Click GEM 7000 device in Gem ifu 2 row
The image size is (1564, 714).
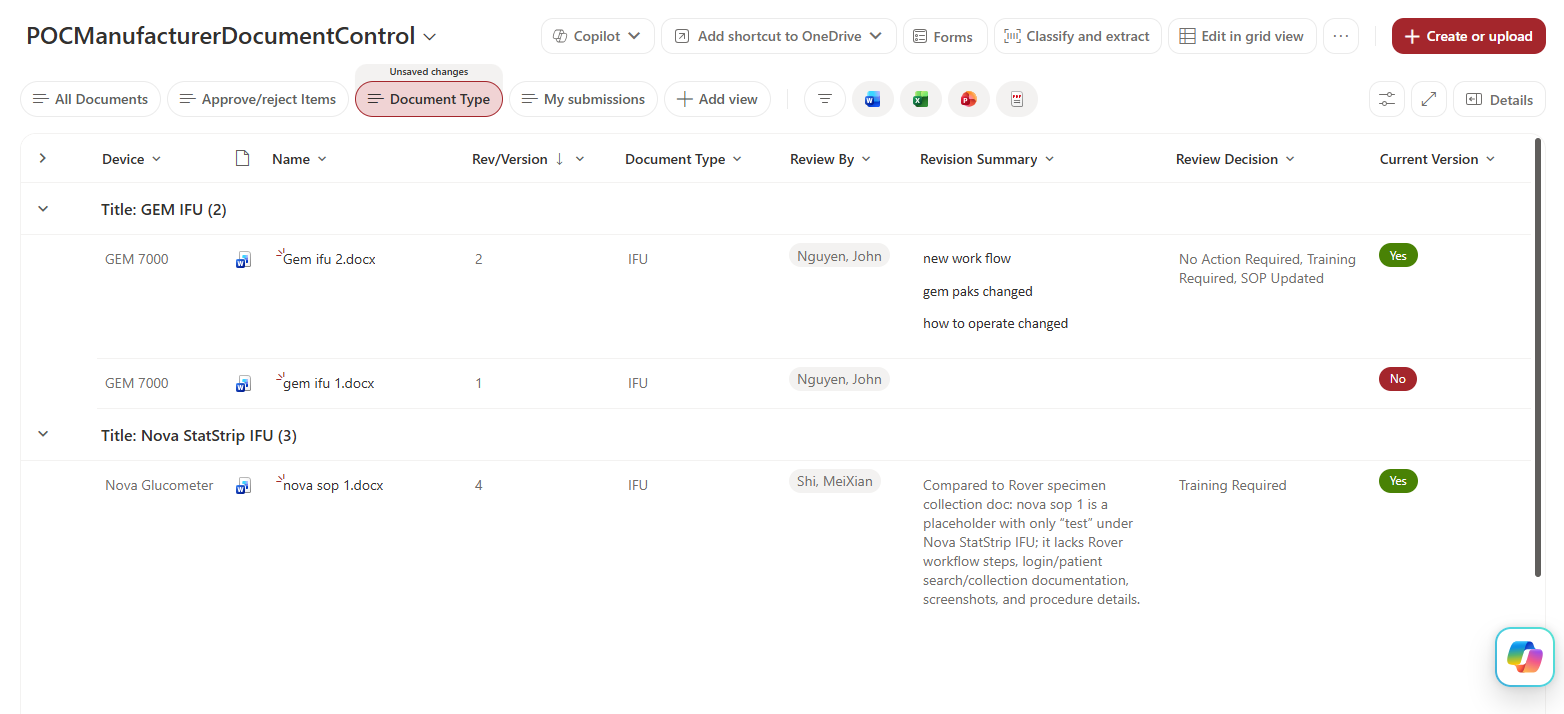137,259
